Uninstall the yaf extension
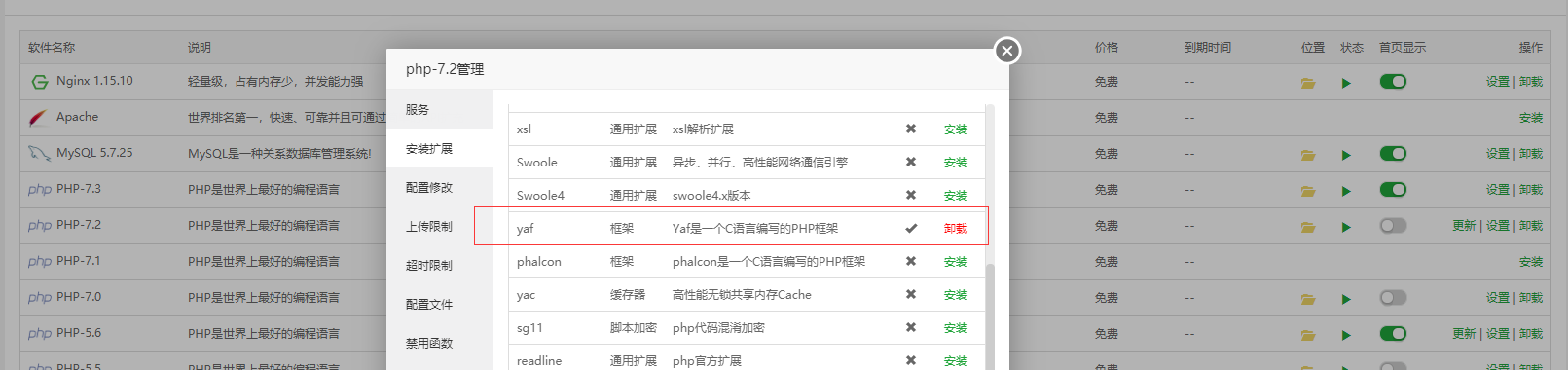Viewport: 1568px width, 370px height. click(956, 229)
